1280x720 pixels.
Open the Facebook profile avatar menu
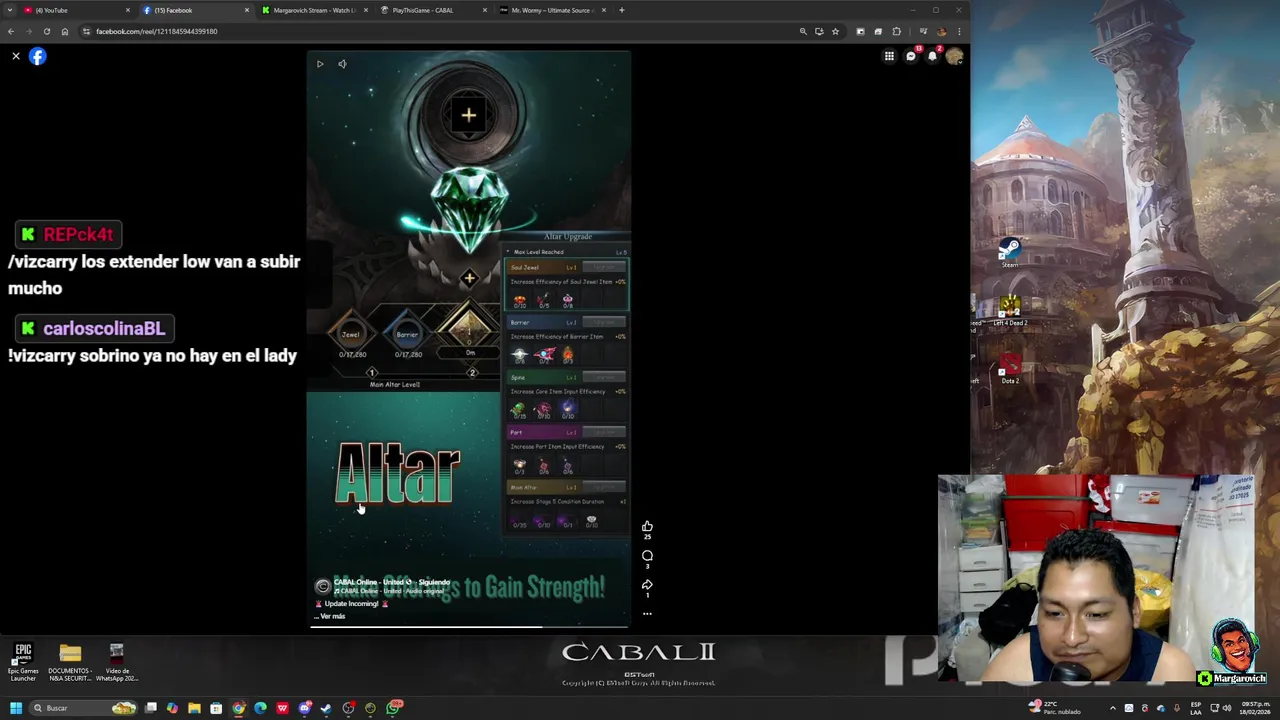click(x=954, y=57)
